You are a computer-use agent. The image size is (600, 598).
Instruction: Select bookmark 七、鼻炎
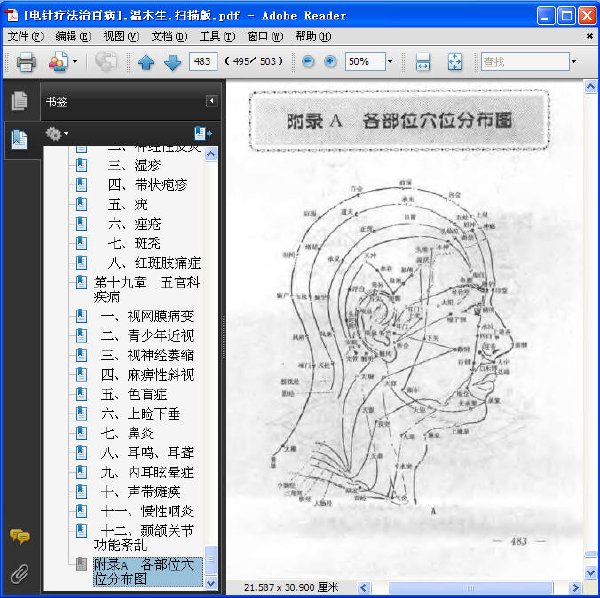click(x=127, y=433)
